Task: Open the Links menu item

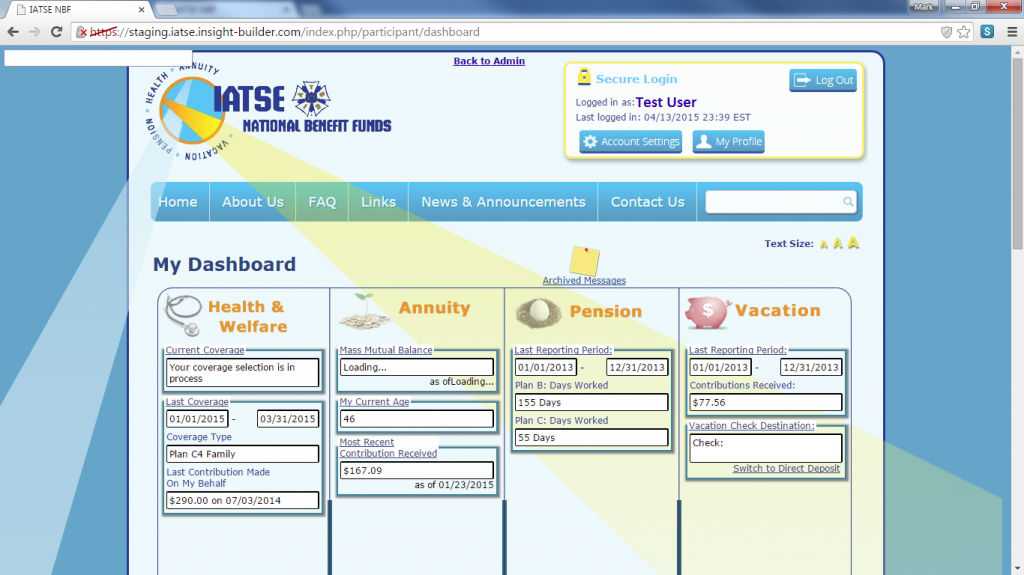Action: tap(379, 202)
